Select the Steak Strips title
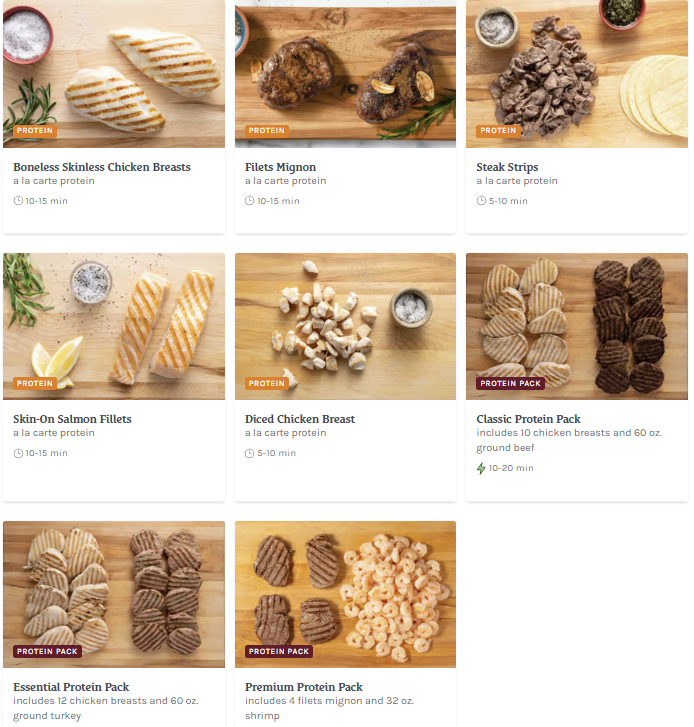 click(507, 167)
